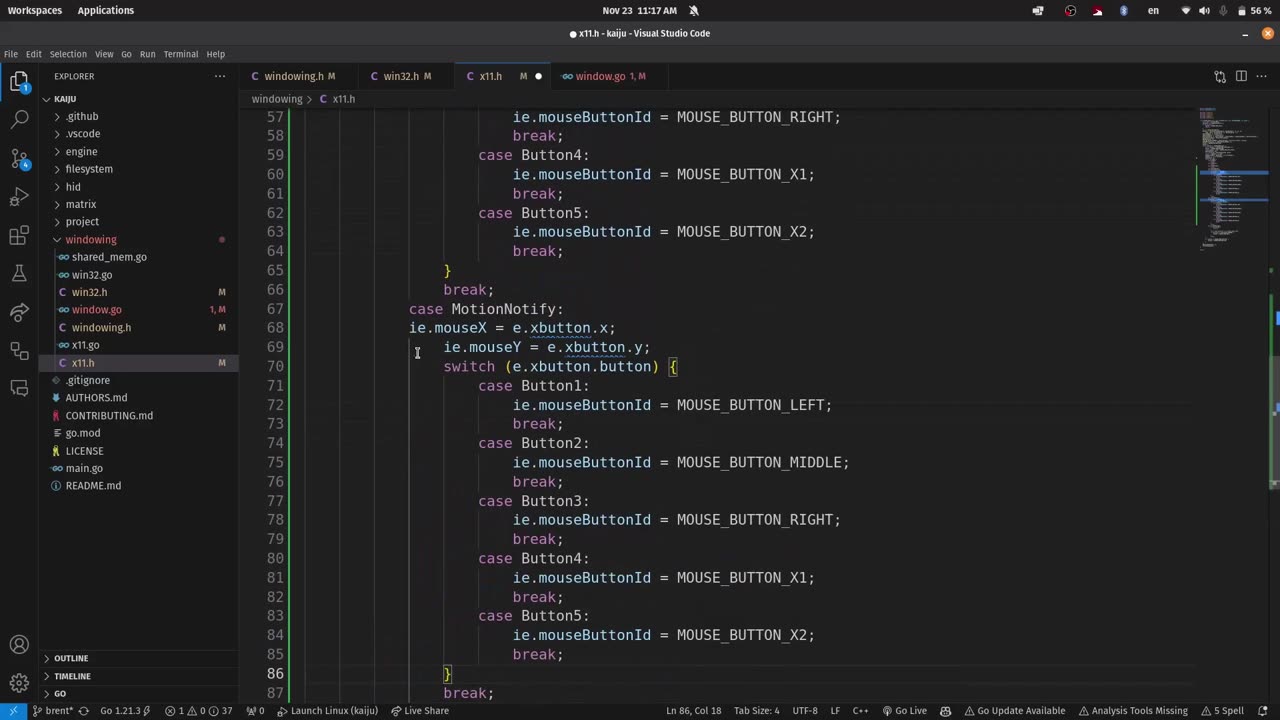Expand the .github folder
The height and width of the screenshot is (720, 1280).
[140, 116]
